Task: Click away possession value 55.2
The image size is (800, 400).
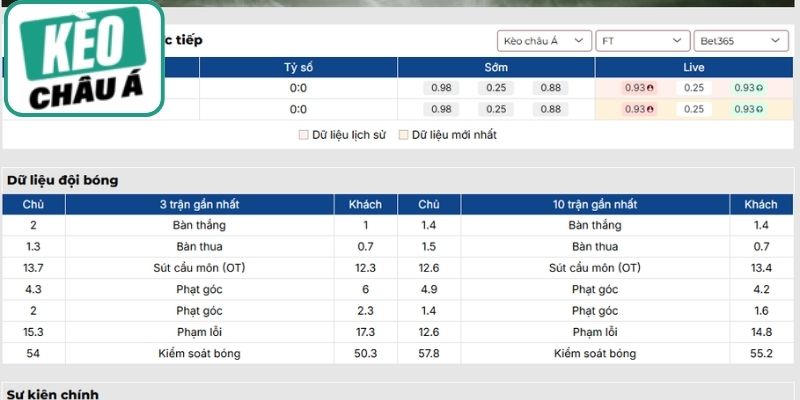Action: 761,354
